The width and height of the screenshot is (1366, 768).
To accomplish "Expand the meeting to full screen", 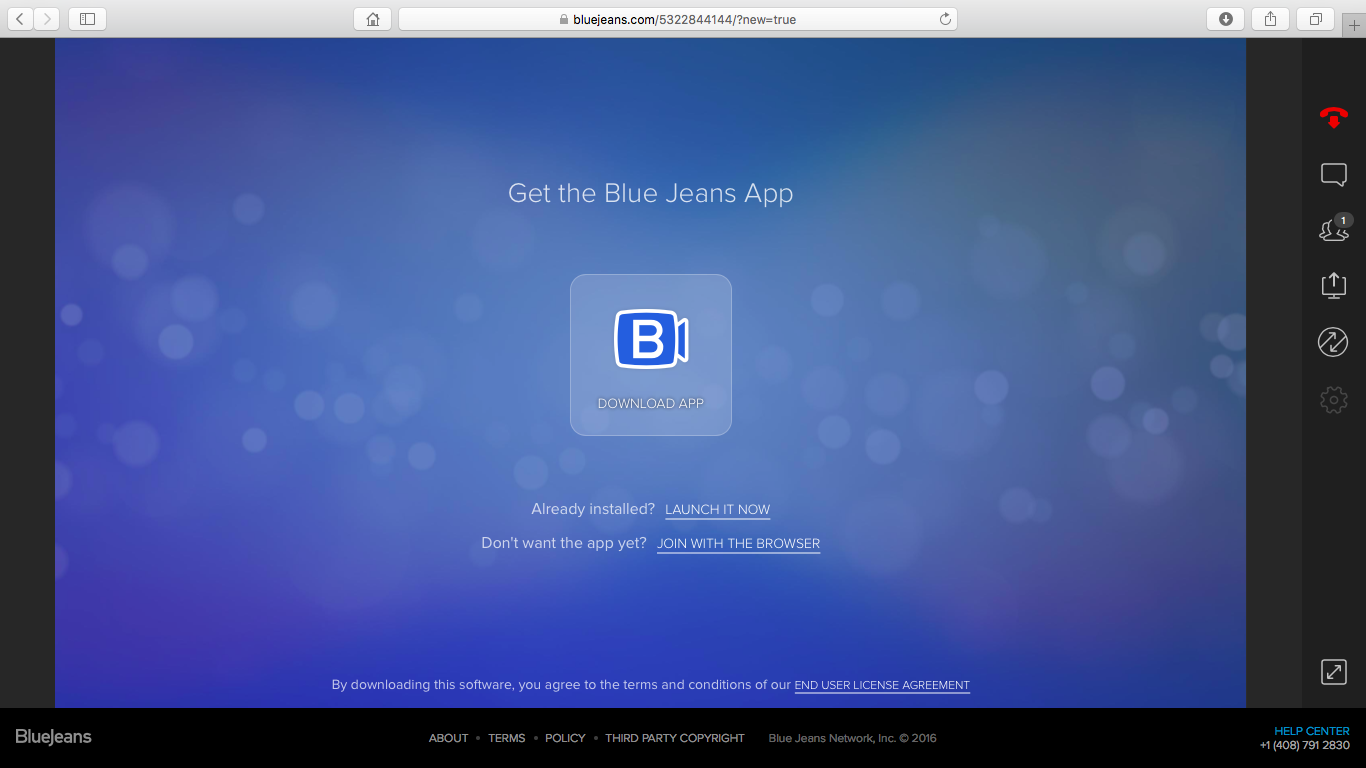I will pyautogui.click(x=1333, y=672).
